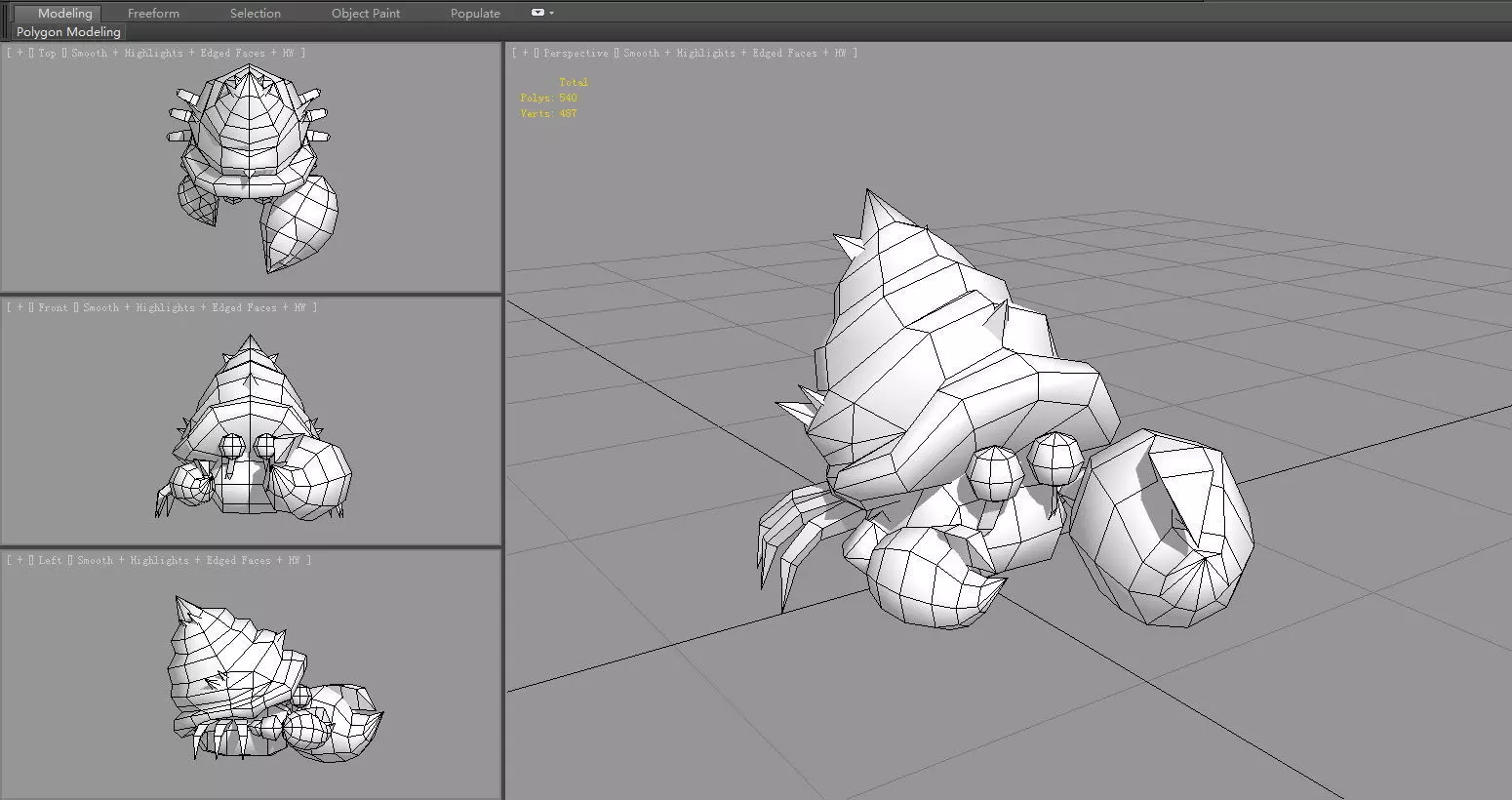Expand the Polygon Modeling panel
1512x800 pixels.
[x=68, y=31]
